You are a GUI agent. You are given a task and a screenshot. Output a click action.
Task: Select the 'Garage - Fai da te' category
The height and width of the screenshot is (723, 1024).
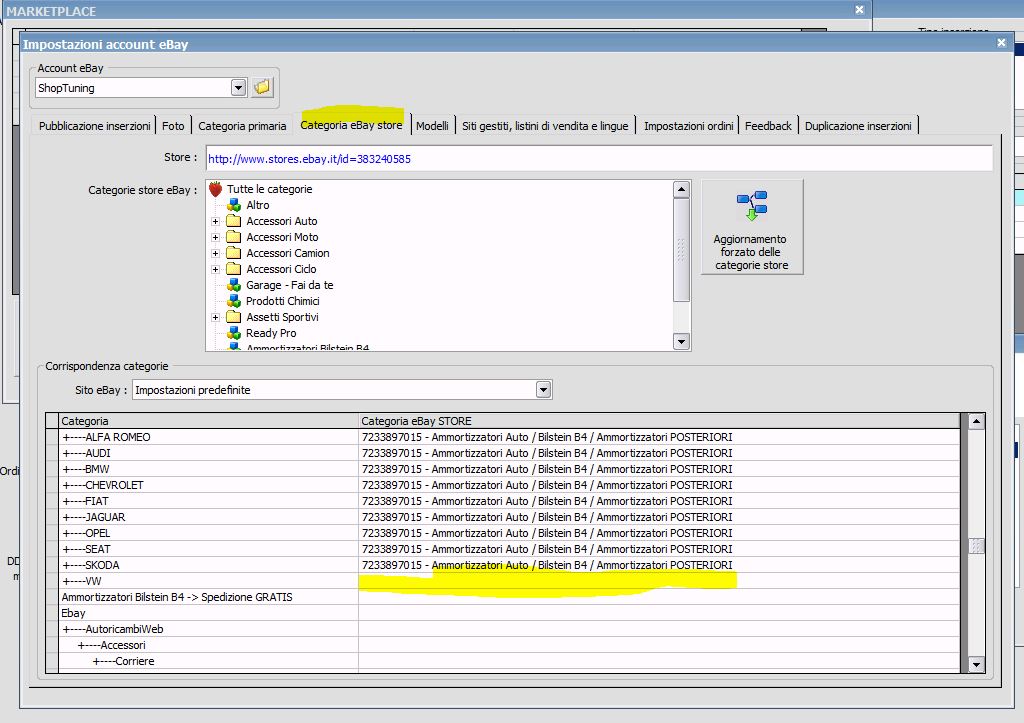[289, 285]
